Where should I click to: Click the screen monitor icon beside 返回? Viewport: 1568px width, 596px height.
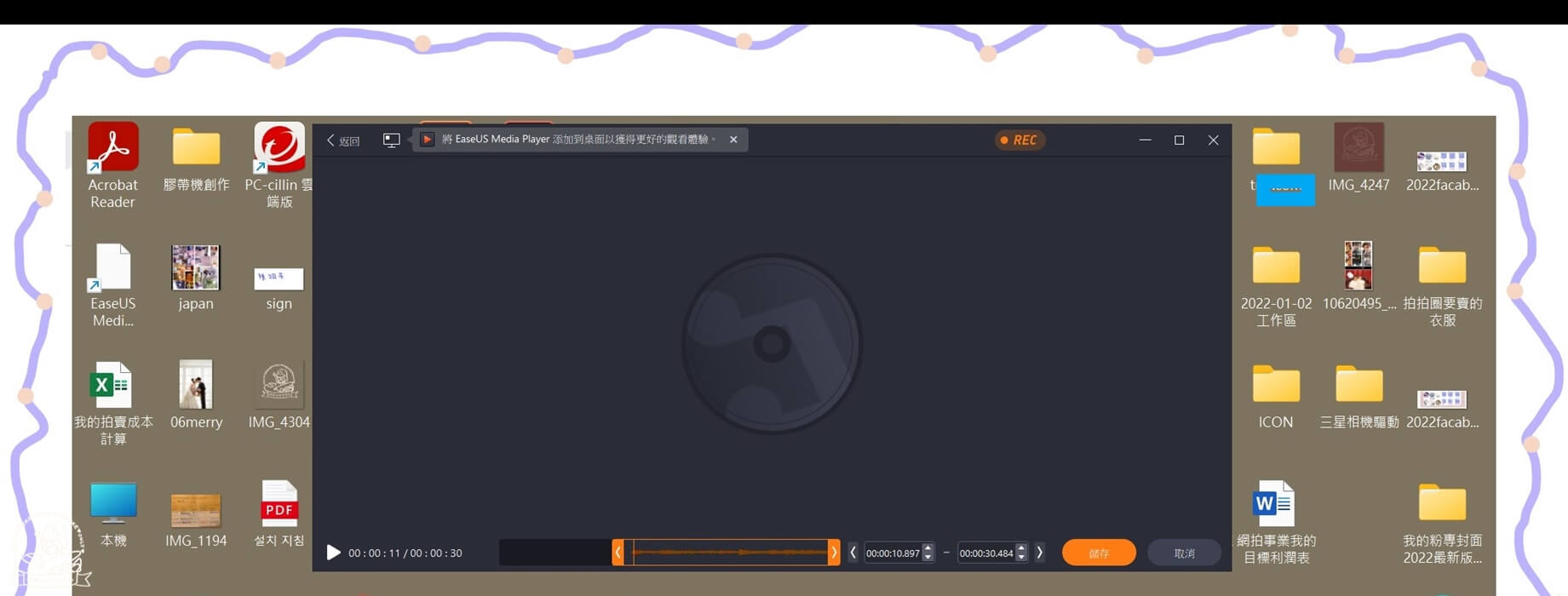pos(391,140)
